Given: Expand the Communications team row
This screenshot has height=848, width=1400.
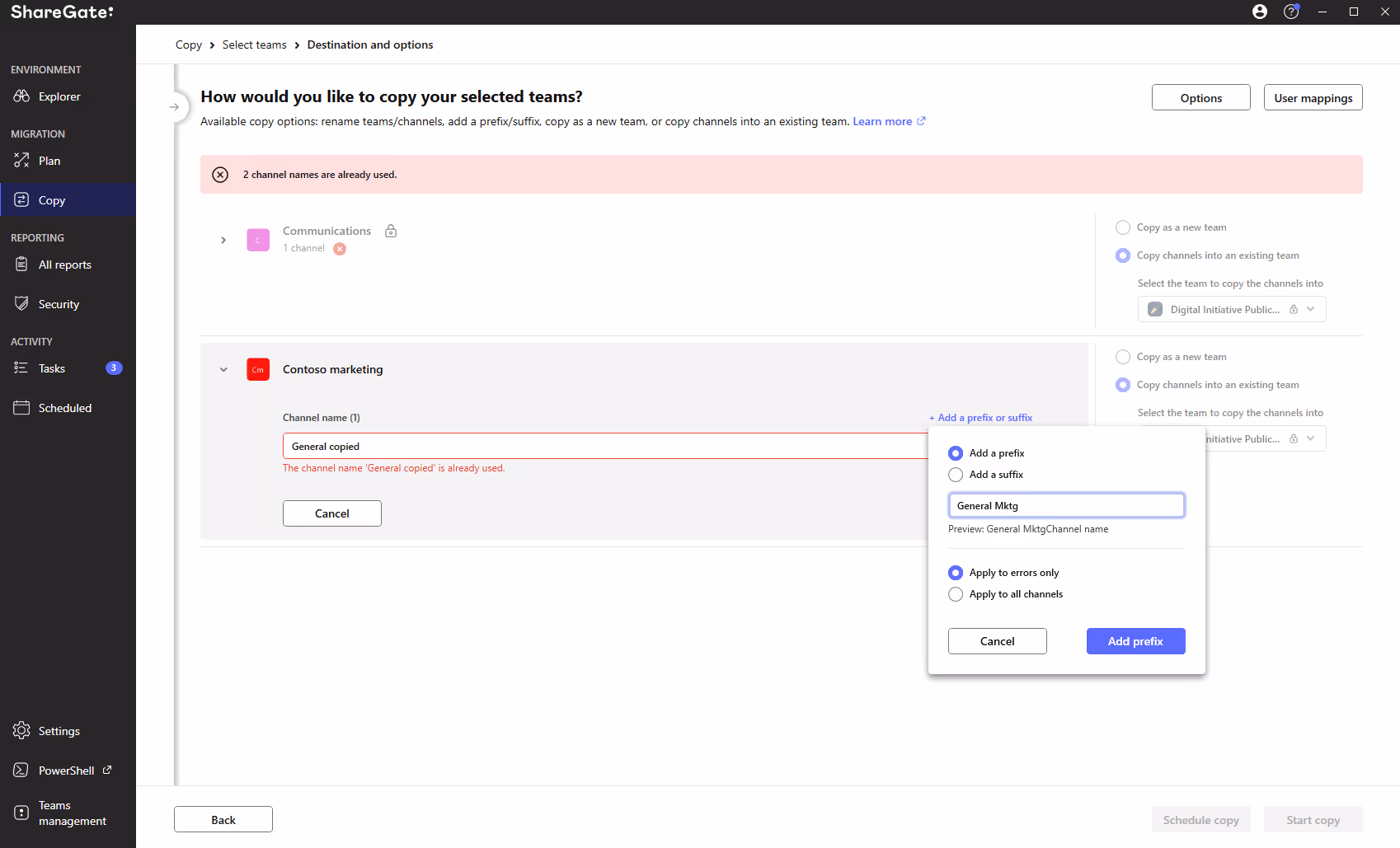Looking at the screenshot, I should (223, 240).
